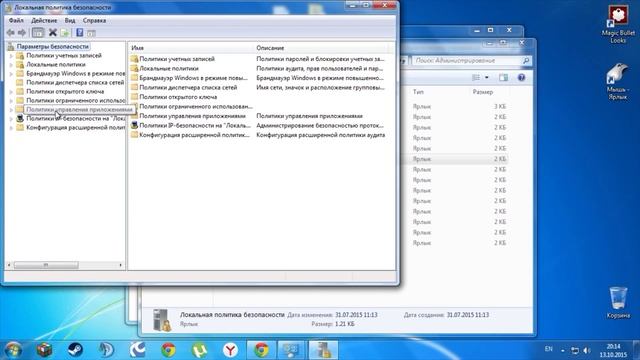The height and width of the screenshot is (360, 640).
Task: Open the Magic Bullet Looks desktop shortcut
Action: tap(618, 24)
